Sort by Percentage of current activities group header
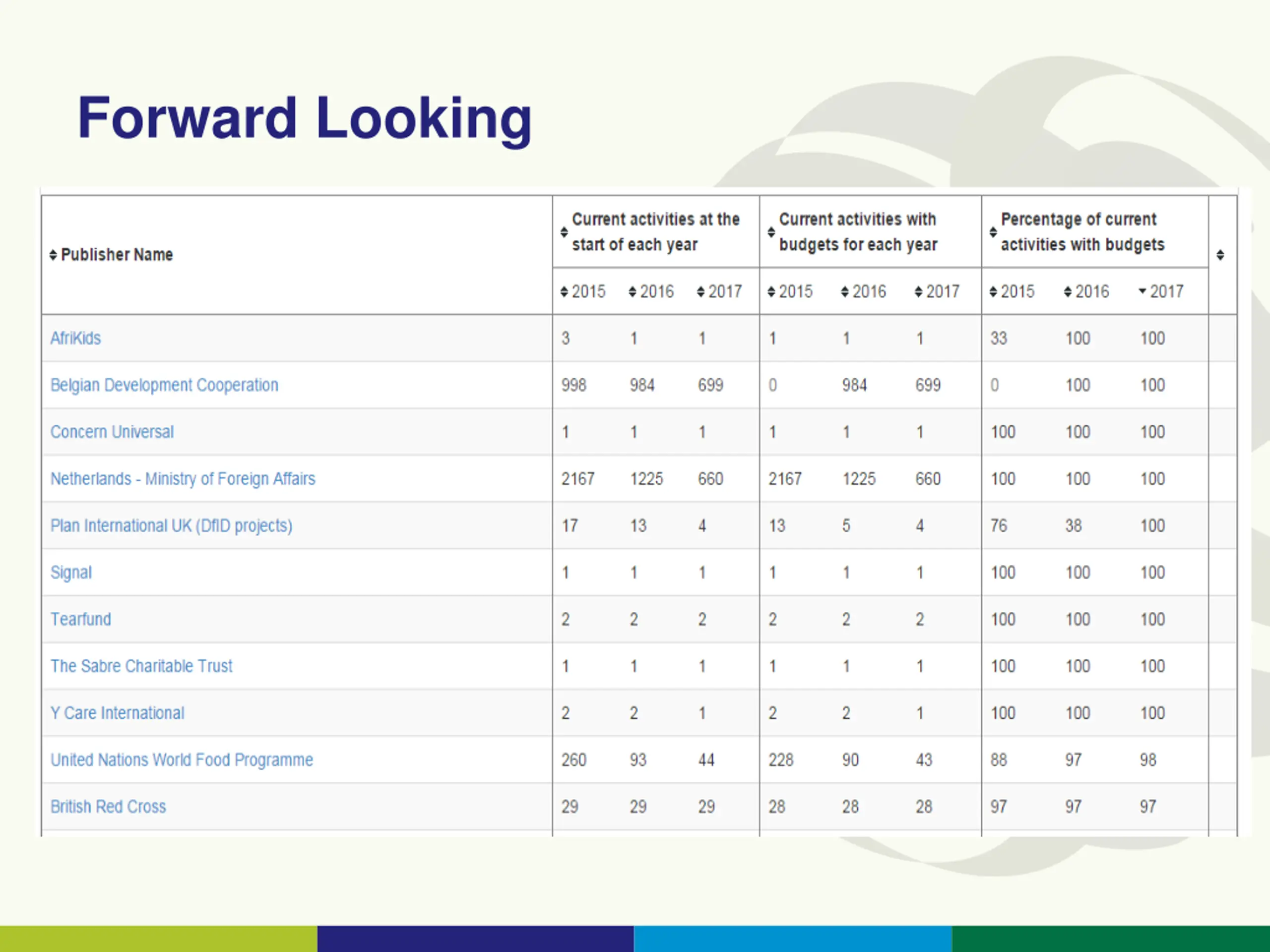 tap(1077, 232)
